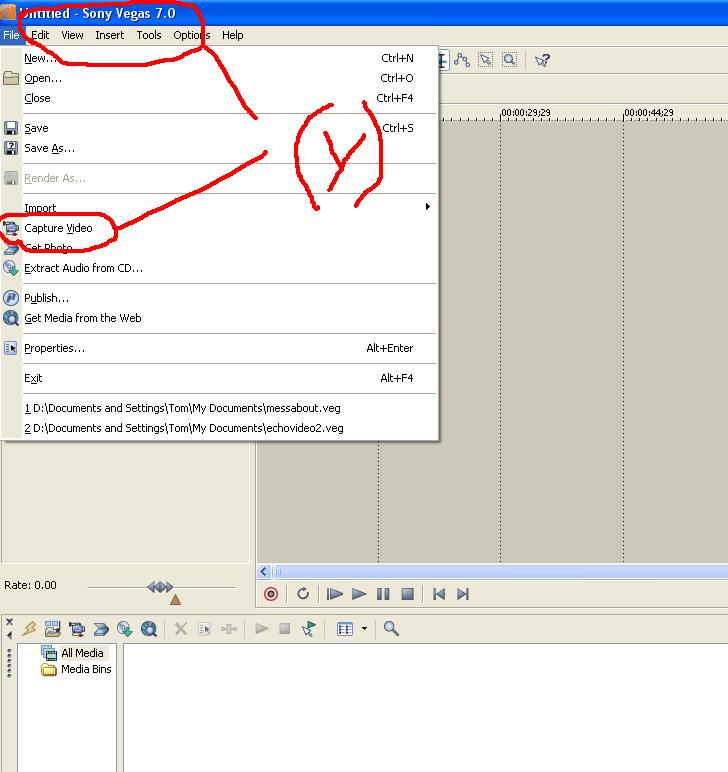The image size is (728, 772).
Task: Click Import Media icon in Project Media toolbar
Action: point(53,628)
